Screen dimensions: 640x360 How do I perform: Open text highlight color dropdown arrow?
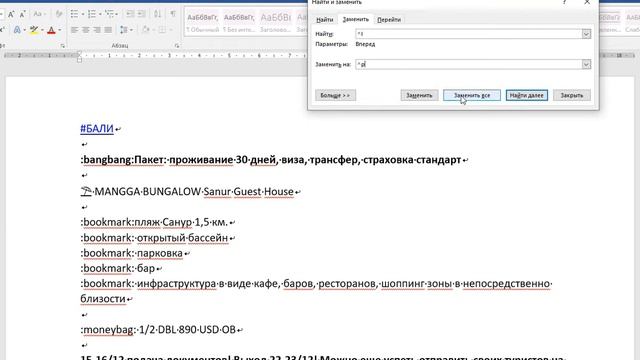click(x=42, y=30)
